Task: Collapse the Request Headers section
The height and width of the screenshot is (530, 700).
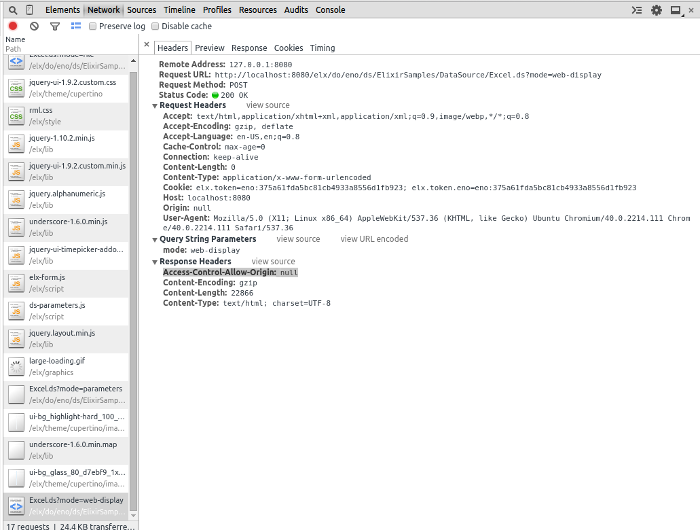Action: coord(155,105)
